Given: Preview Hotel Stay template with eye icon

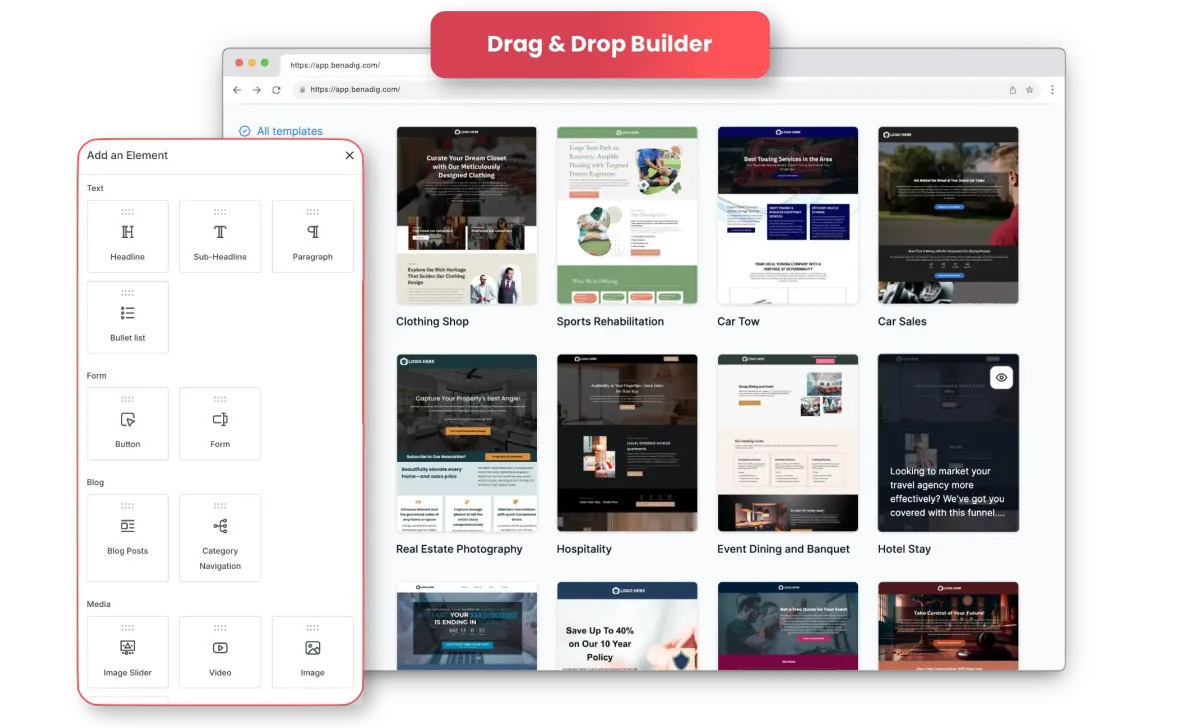Looking at the screenshot, I should [x=1003, y=377].
